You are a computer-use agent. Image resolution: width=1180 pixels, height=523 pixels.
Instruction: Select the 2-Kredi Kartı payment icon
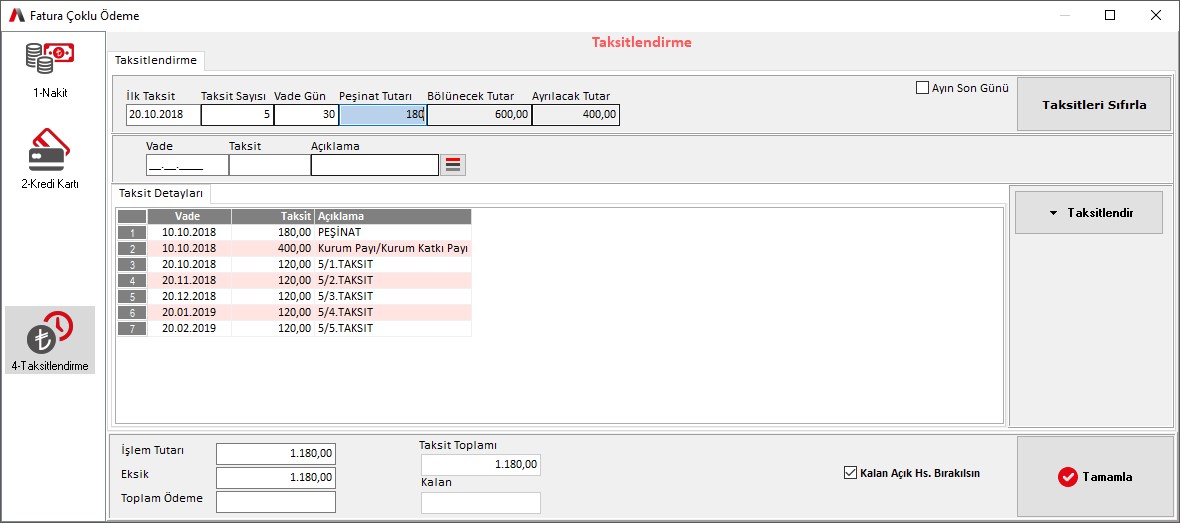click(50, 150)
